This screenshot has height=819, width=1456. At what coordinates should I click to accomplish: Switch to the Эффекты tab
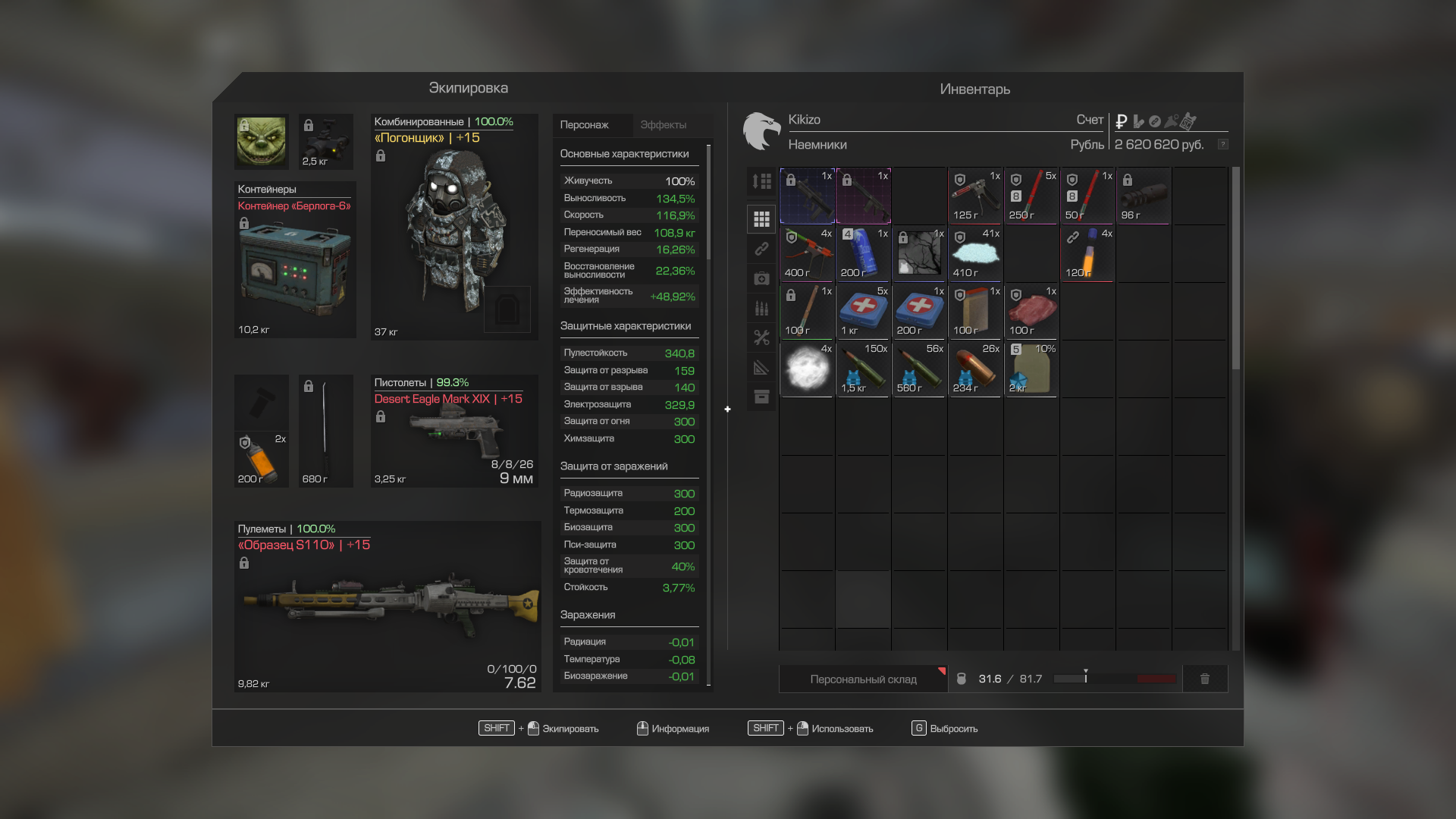point(663,125)
